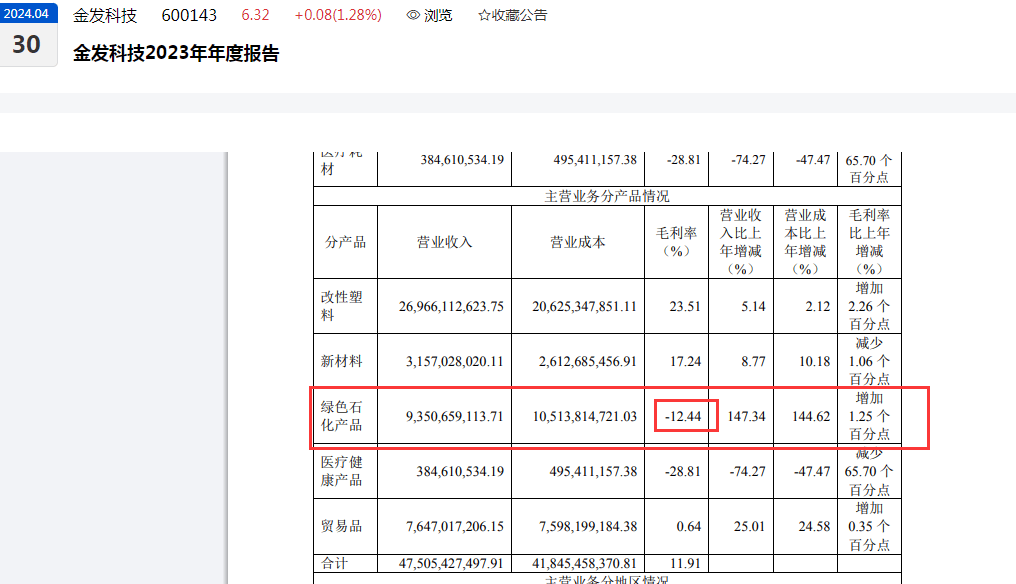Click the column header 分产品
1016x584 pixels.
tap(345, 242)
